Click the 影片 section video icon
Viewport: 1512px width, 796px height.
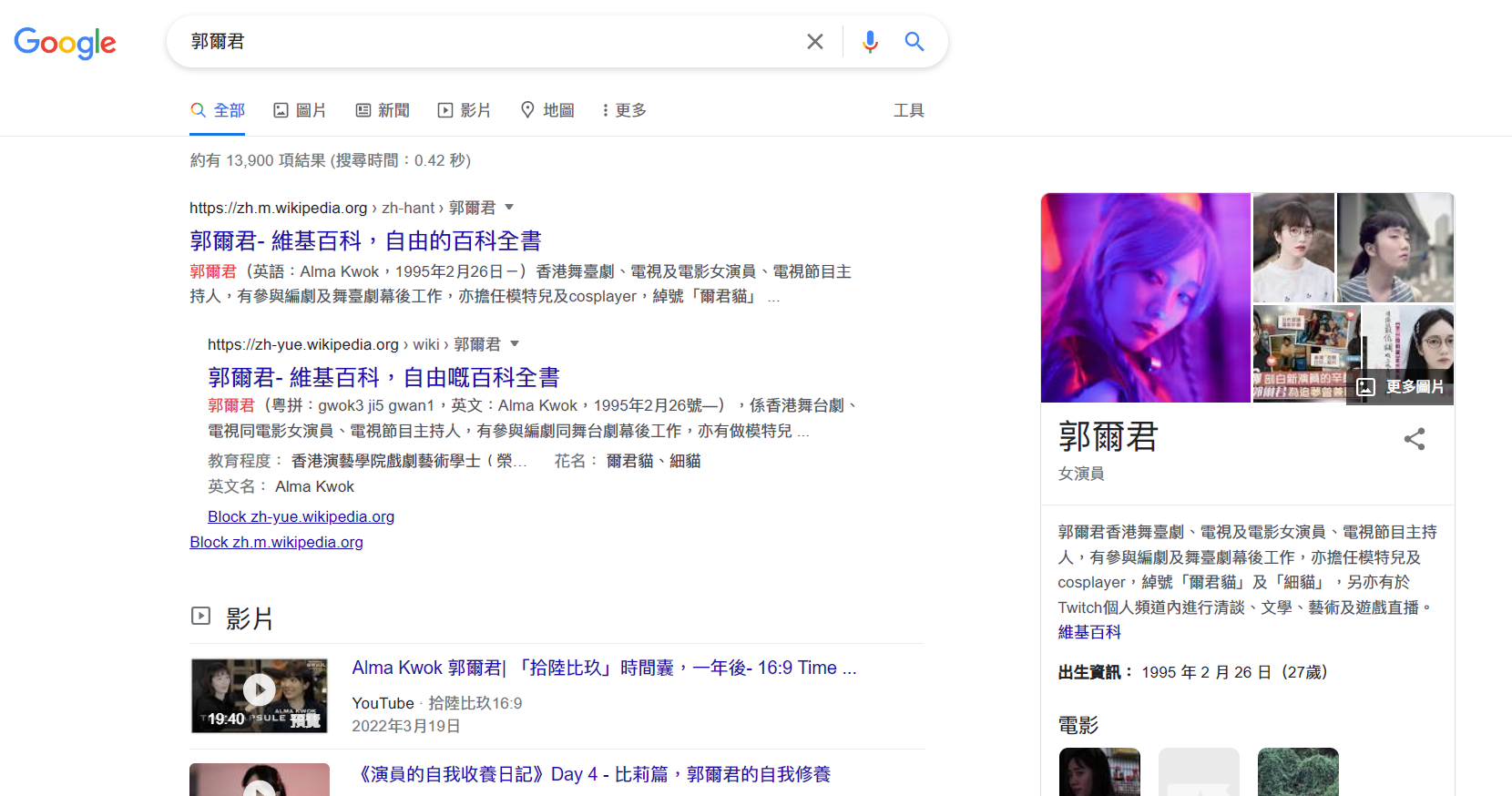(x=200, y=617)
